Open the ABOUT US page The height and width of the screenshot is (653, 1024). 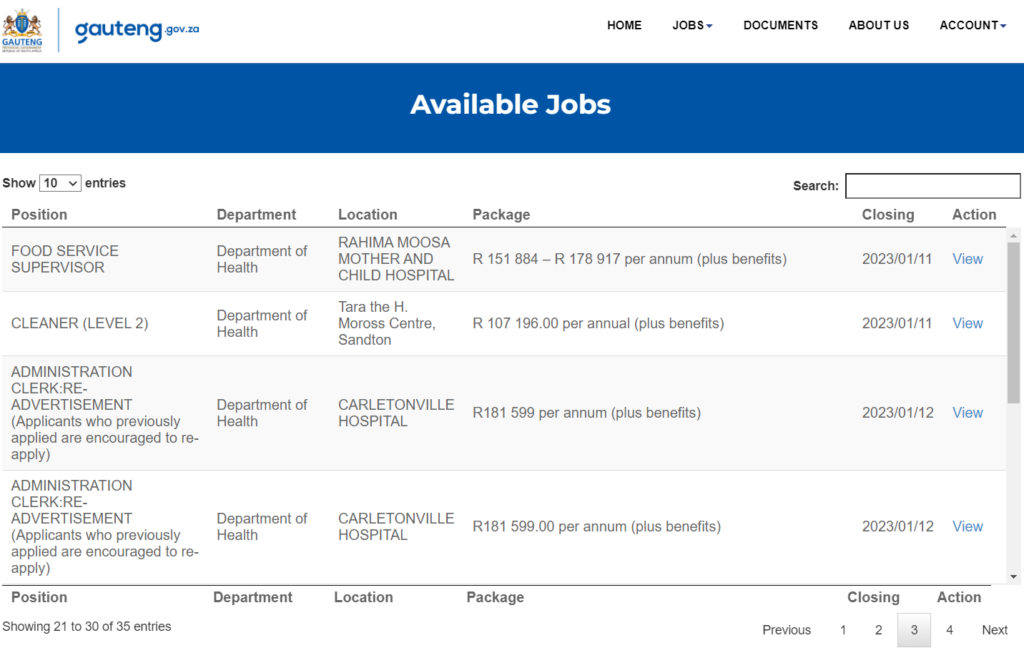[878, 26]
